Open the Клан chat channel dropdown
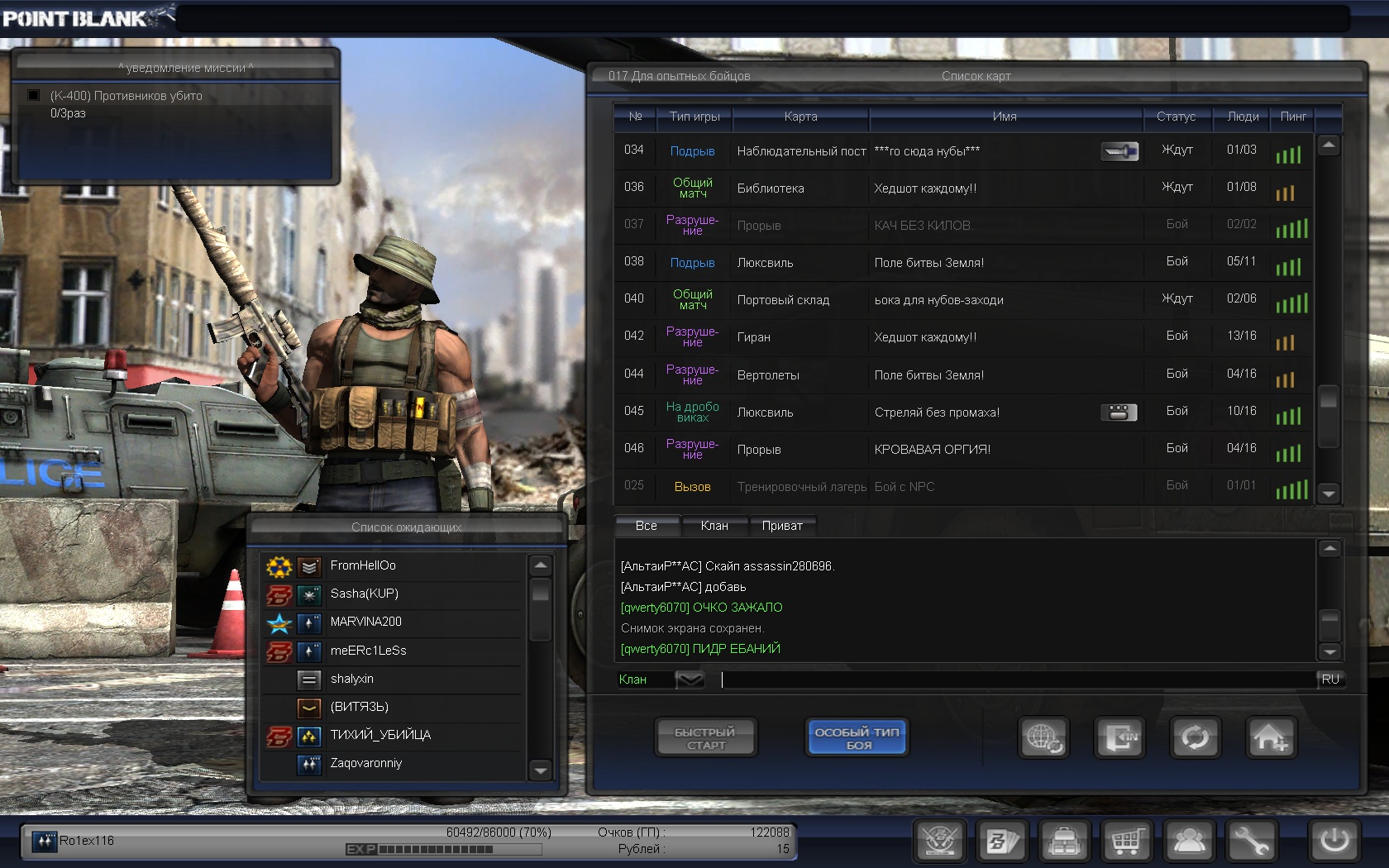The width and height of the screenshot is (1389, 868). pyautogui.click(x=690, y=680)
